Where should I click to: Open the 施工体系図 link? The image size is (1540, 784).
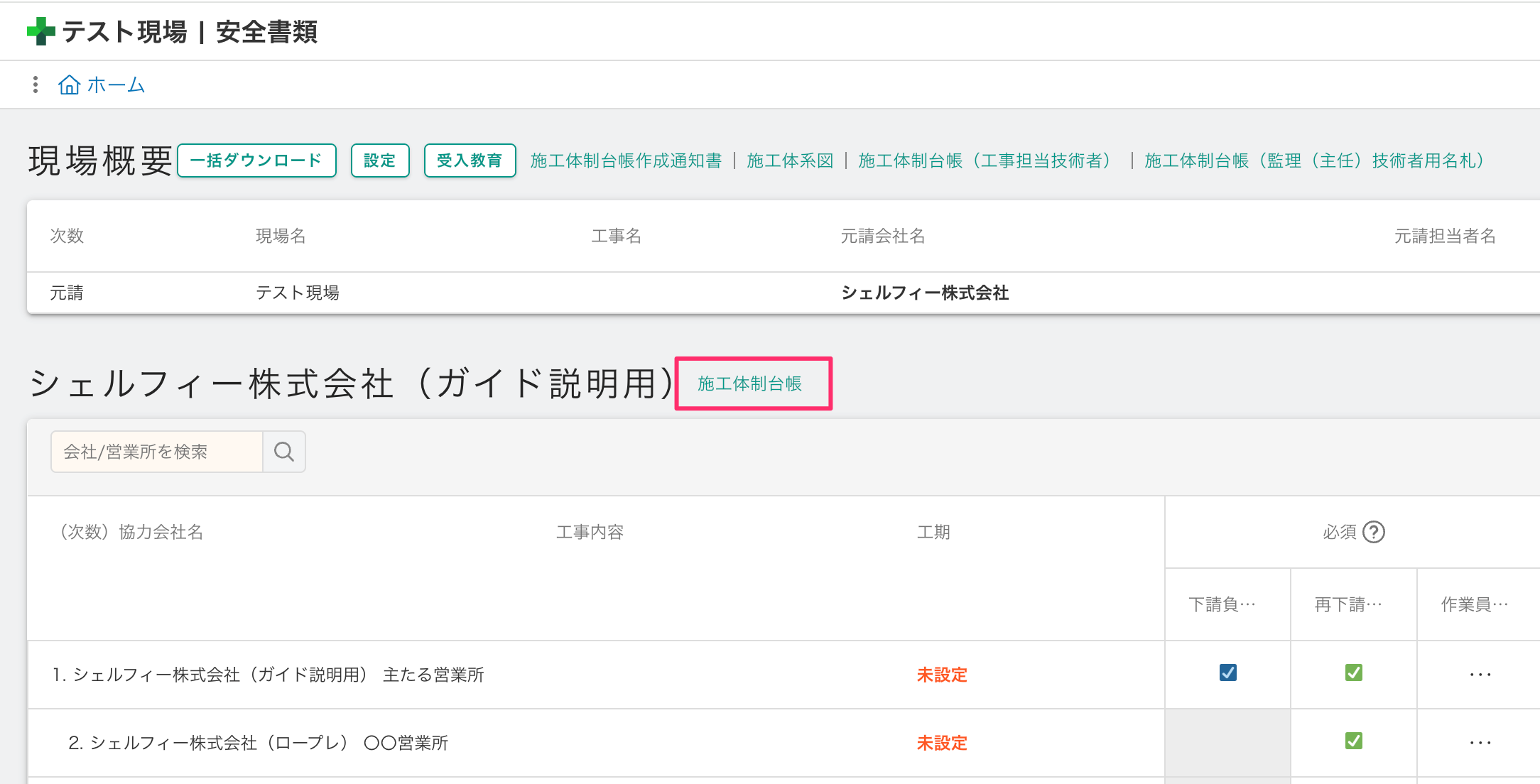(790, 160)
